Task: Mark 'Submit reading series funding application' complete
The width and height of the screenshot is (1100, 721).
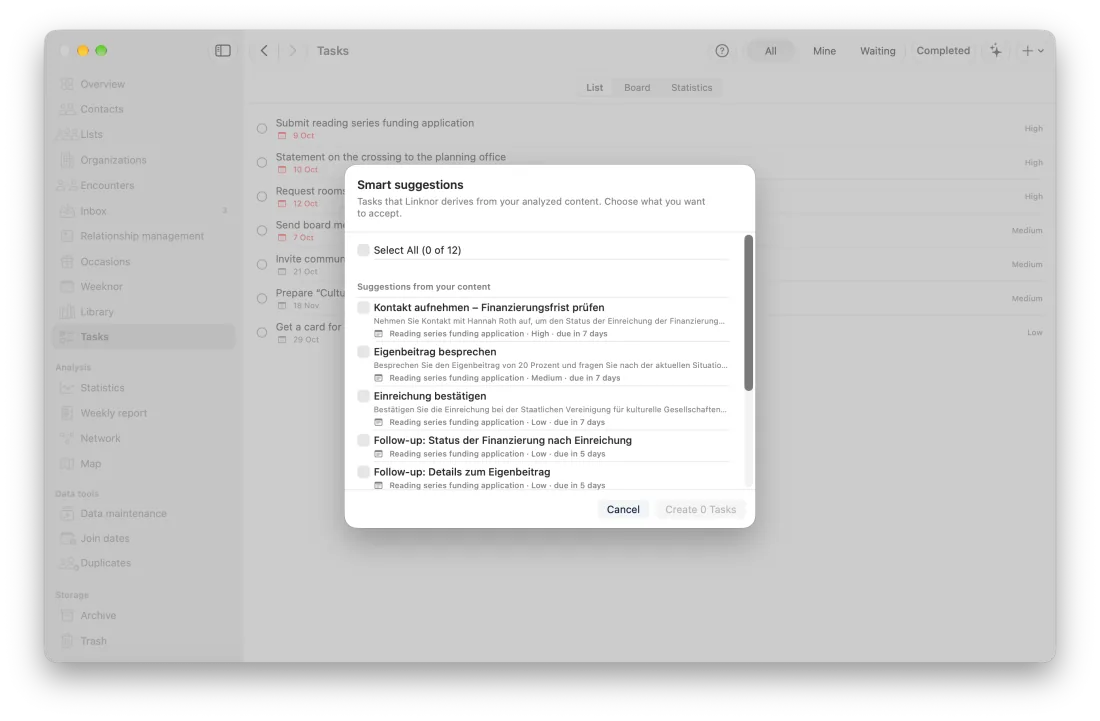Action: pyautogui.click(x=262, y=128)
